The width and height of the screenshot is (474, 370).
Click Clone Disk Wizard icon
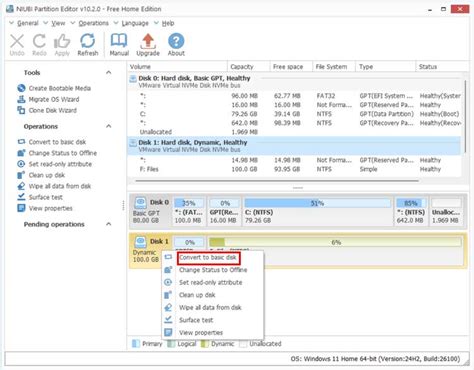coord(21,110)
